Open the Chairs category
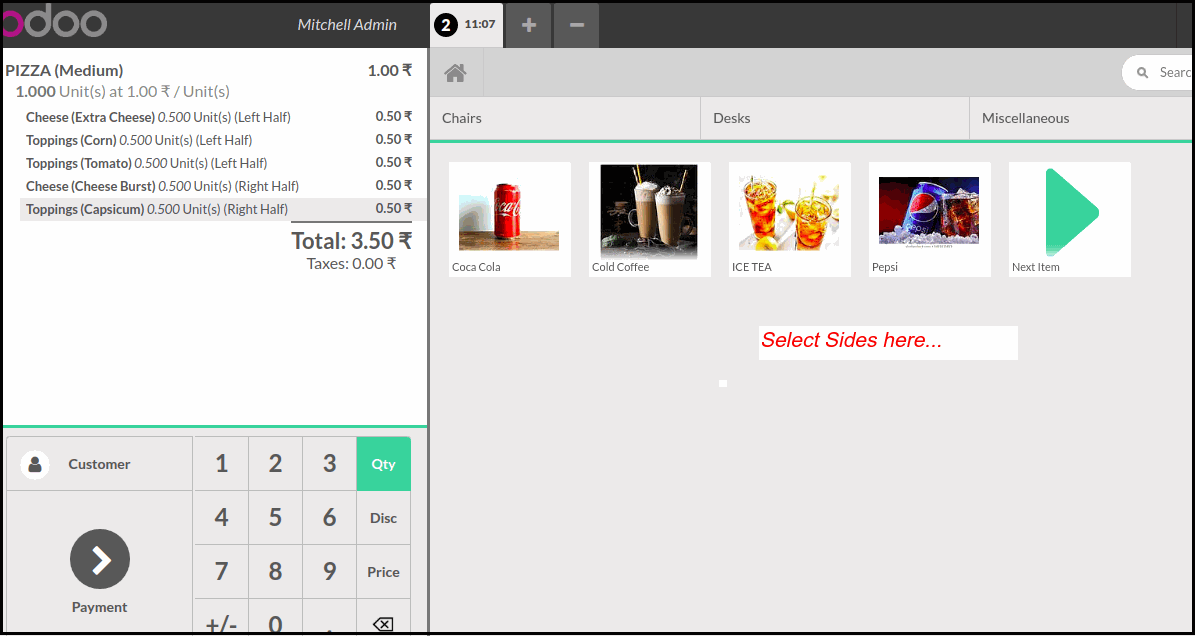 pyautogui.click(x=565, y=118)
